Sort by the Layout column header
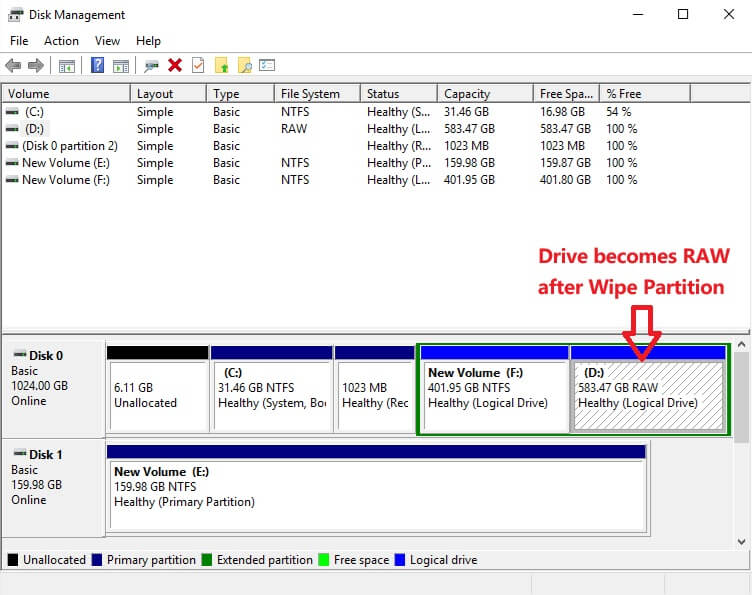Image resolution: width=752 pixels, height=595 pixels. tap(168, 93)
